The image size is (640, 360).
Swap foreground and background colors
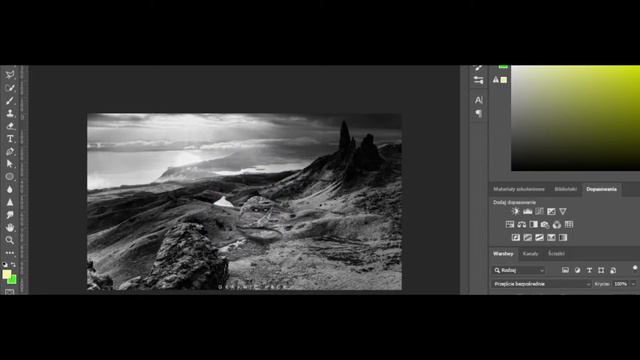[13, 264]
